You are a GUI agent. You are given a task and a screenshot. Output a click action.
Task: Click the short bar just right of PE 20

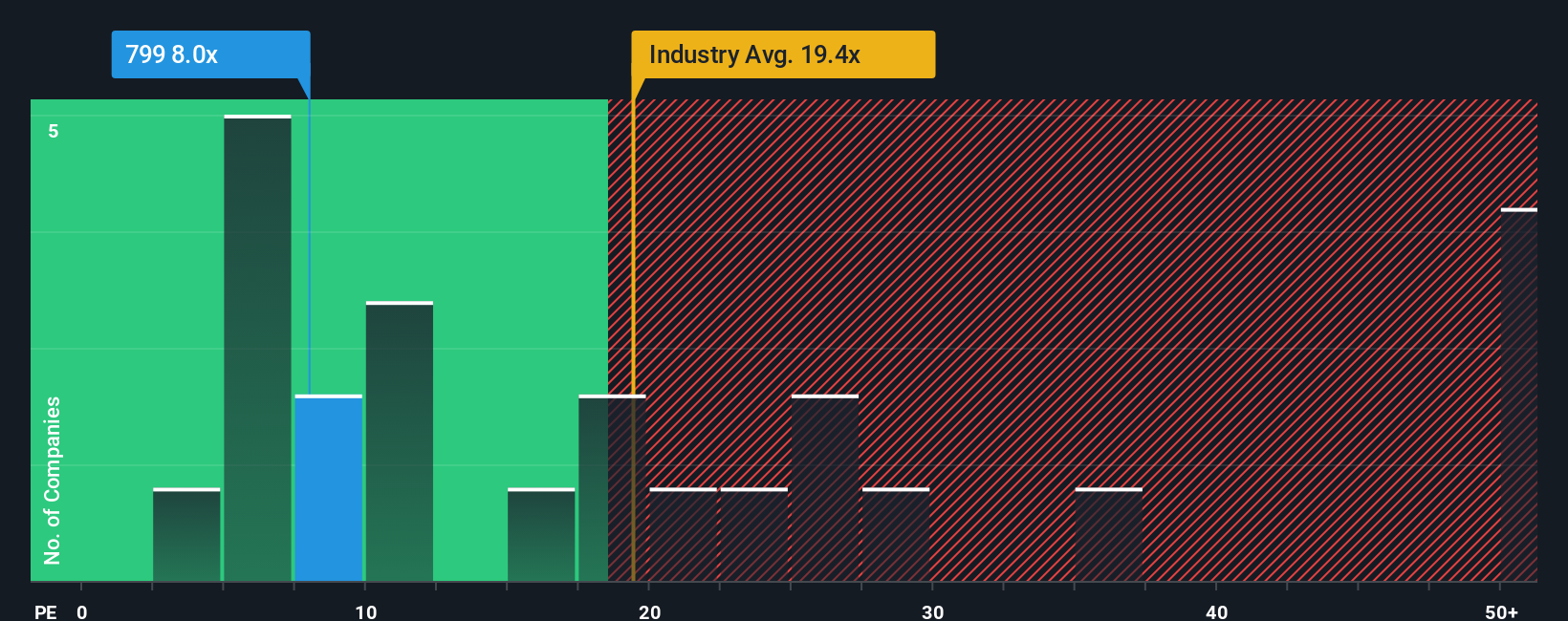pyautogui.click(x=684, y=535)
